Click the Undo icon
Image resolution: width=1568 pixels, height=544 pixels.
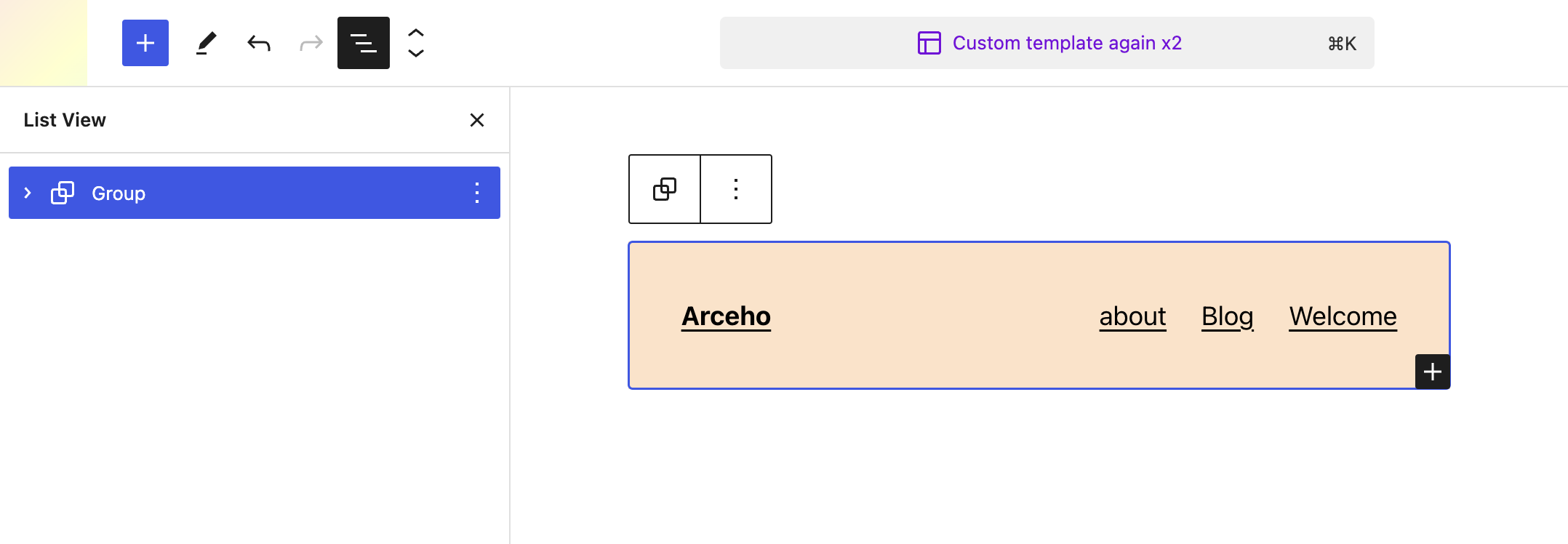tap(258, 43)
